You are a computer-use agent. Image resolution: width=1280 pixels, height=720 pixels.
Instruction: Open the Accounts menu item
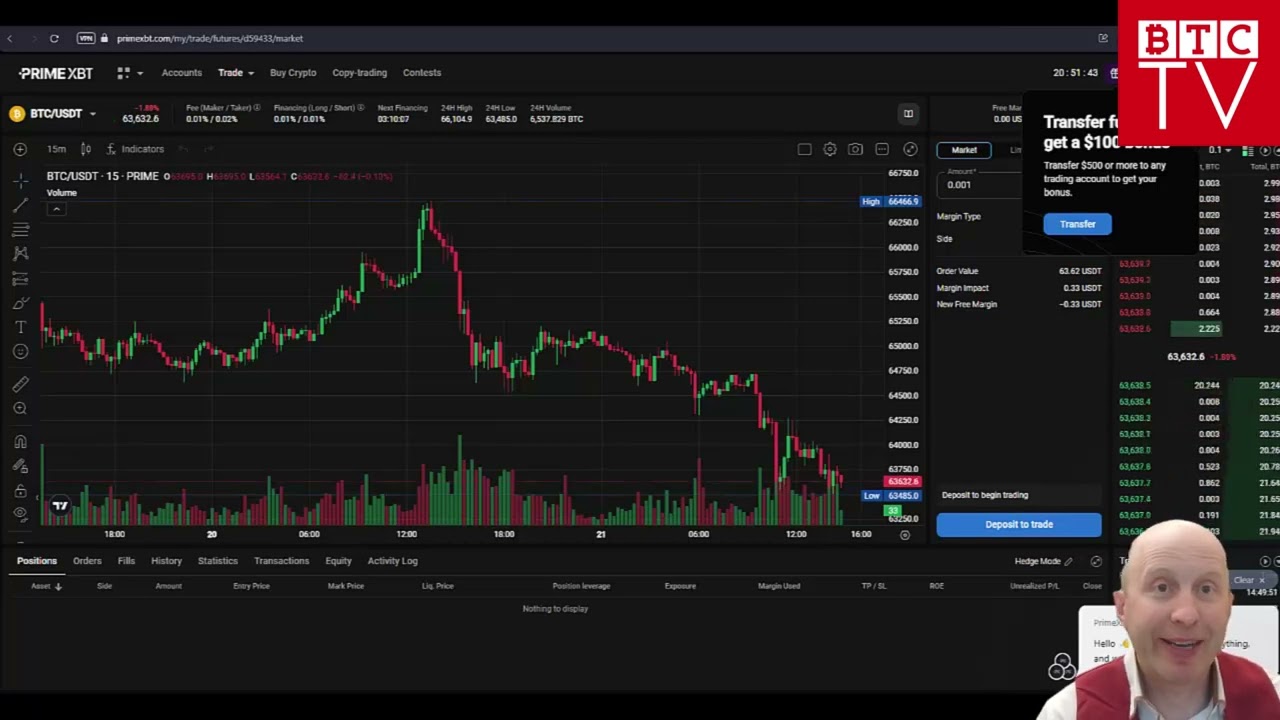(x=181, y=72)
